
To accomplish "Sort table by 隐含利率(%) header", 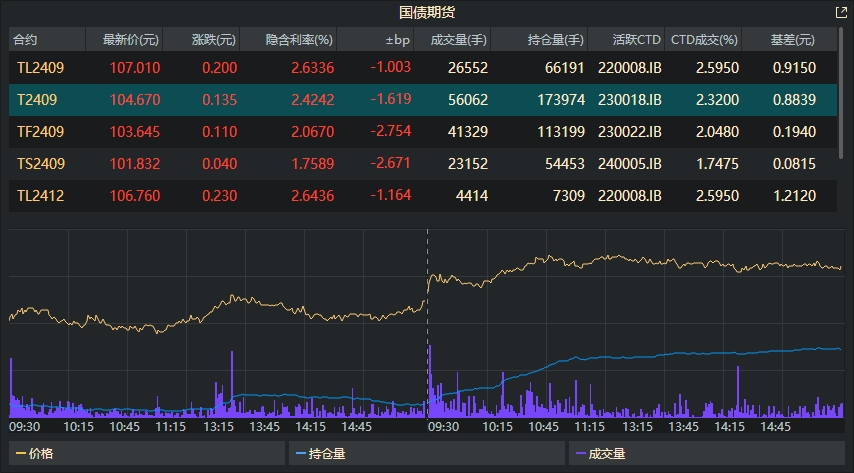I will (299, 40).
